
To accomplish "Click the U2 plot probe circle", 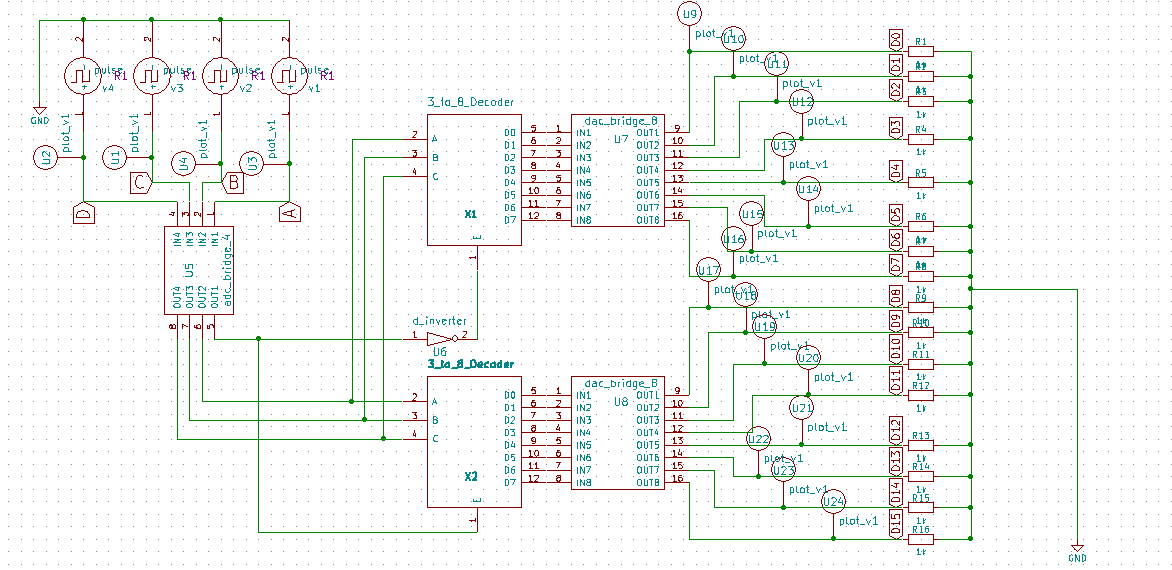I will pyautogui.click(x=46, y=157).
